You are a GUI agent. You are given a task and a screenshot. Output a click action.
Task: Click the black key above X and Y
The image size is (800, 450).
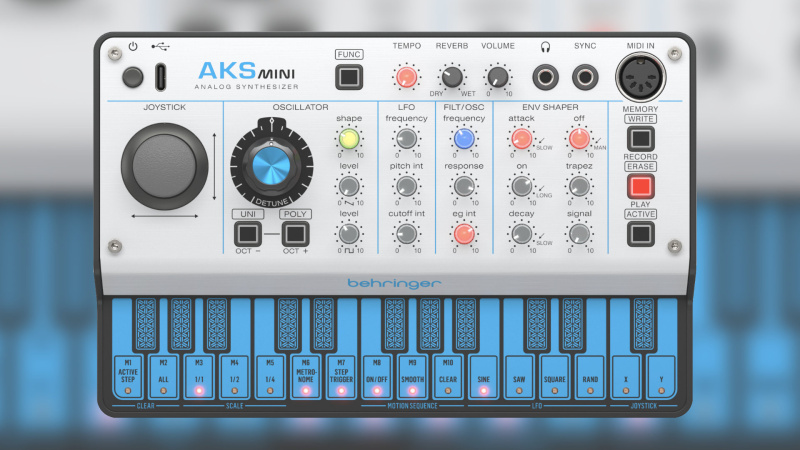(643, 324)
